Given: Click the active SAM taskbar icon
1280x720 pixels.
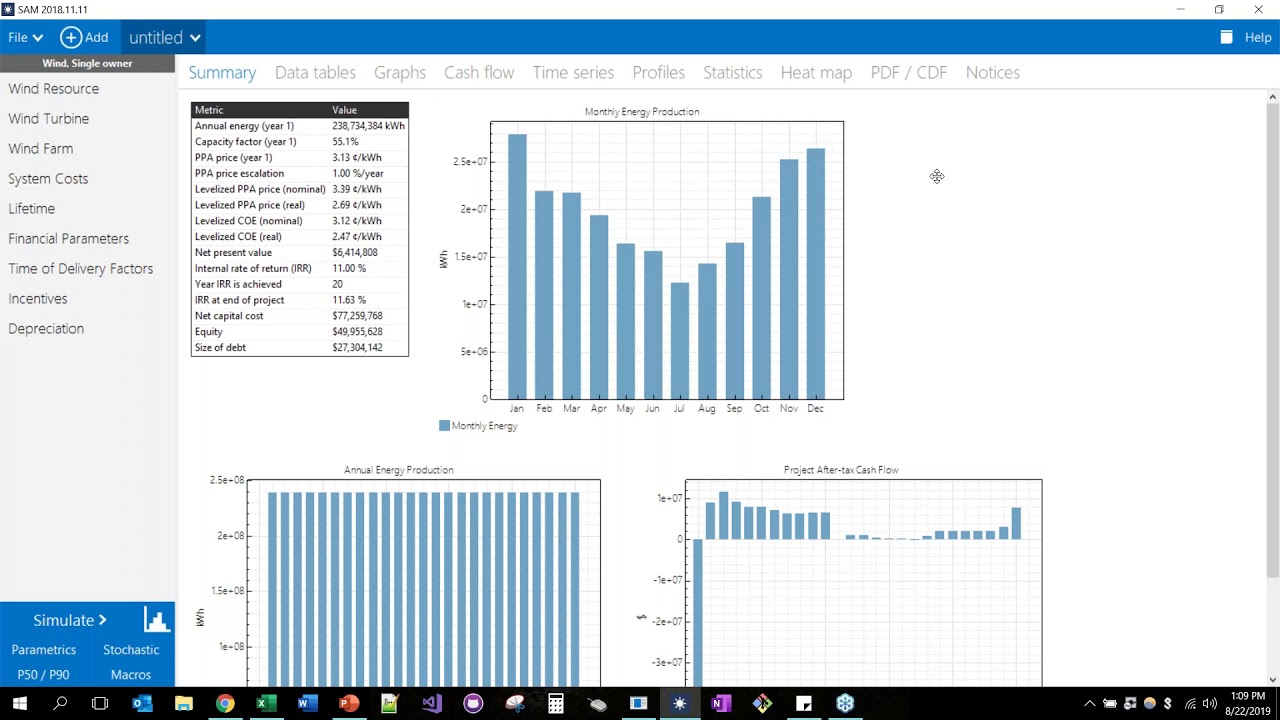Looking at the screenshot, I should [680, 704].
